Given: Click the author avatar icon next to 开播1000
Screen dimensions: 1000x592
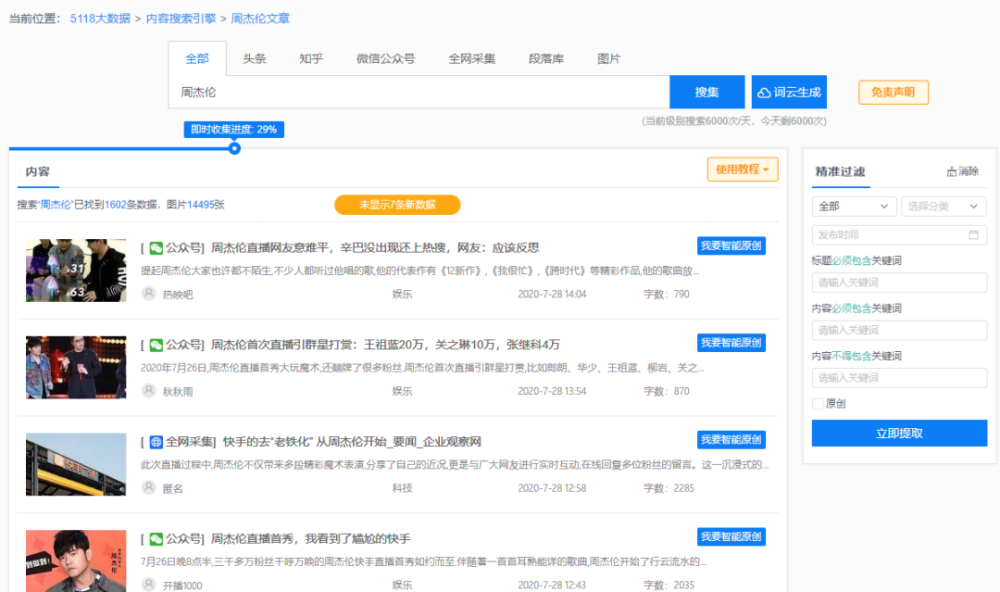Looking at the screenshot, I should [149, 585].
